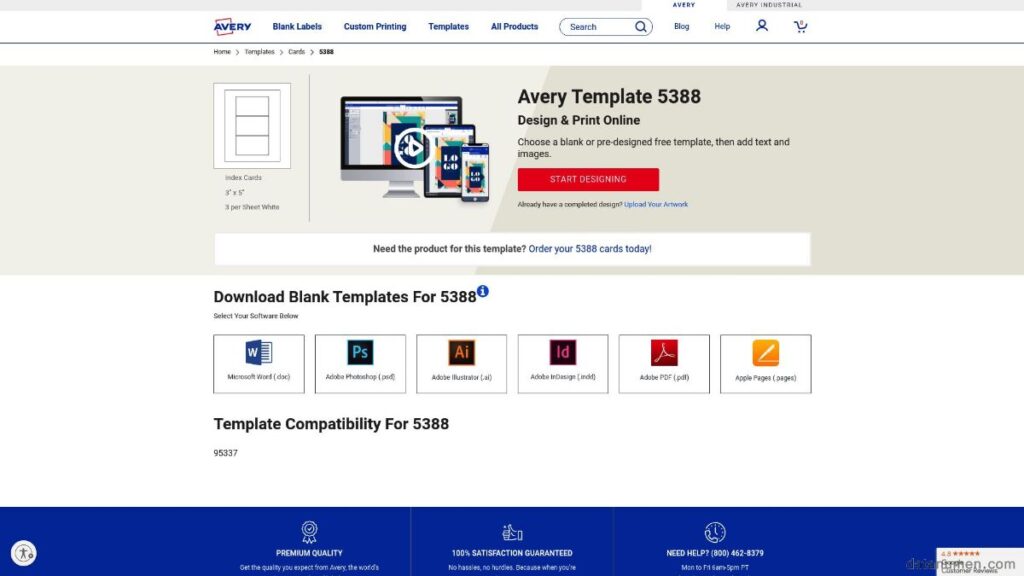View the shopping cart icon
Image resolution: width=1024 pixels, height=576 pixels.
(799, 26)
